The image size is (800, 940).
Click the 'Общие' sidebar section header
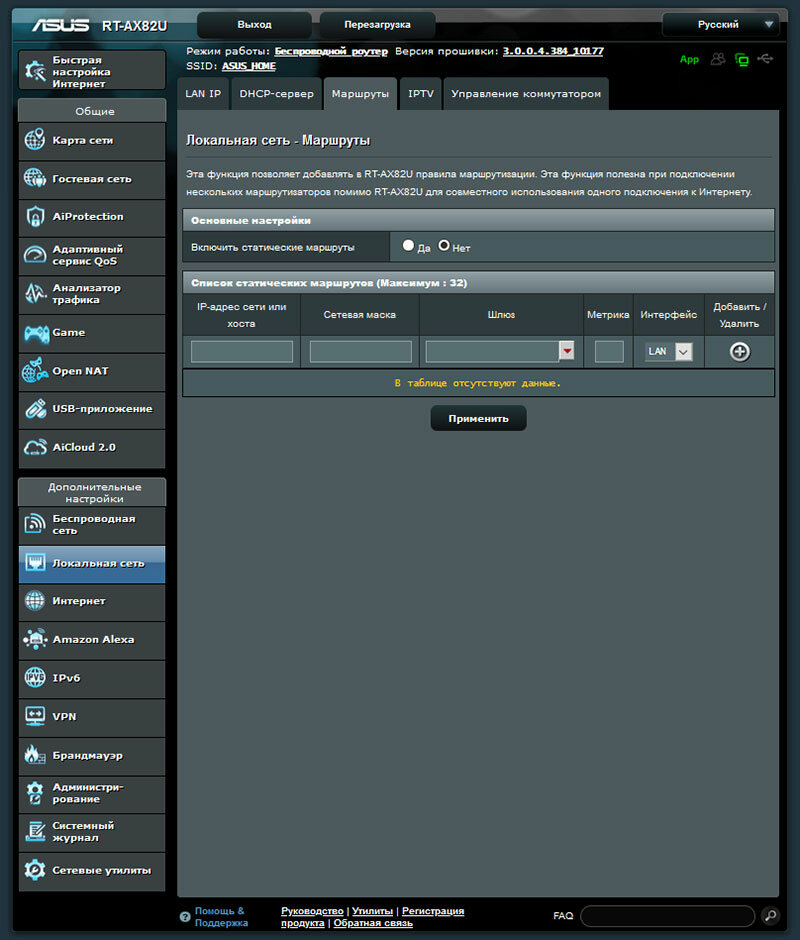coord(92,111)
